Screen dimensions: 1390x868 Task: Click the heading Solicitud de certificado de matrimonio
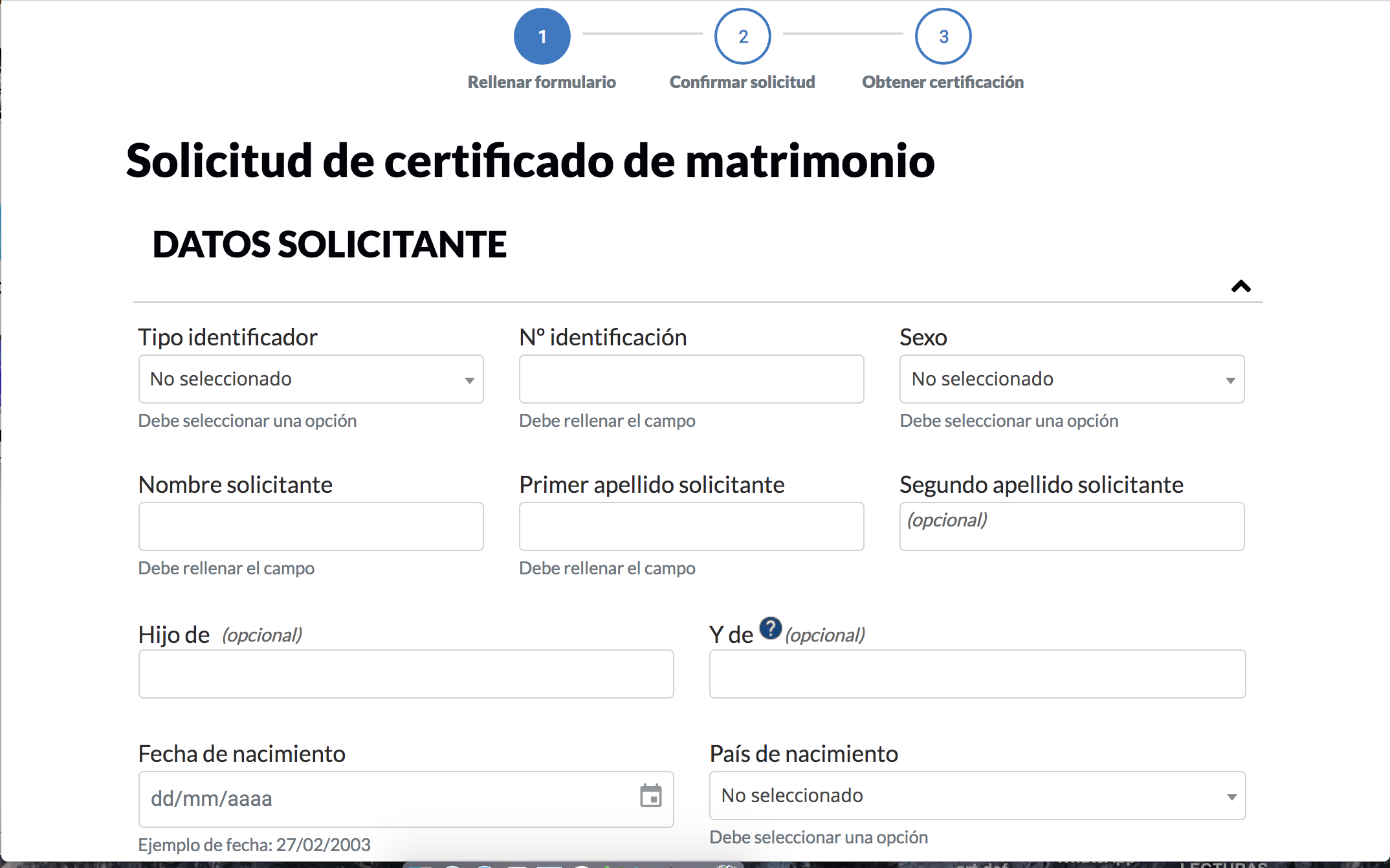coord(531,161)
